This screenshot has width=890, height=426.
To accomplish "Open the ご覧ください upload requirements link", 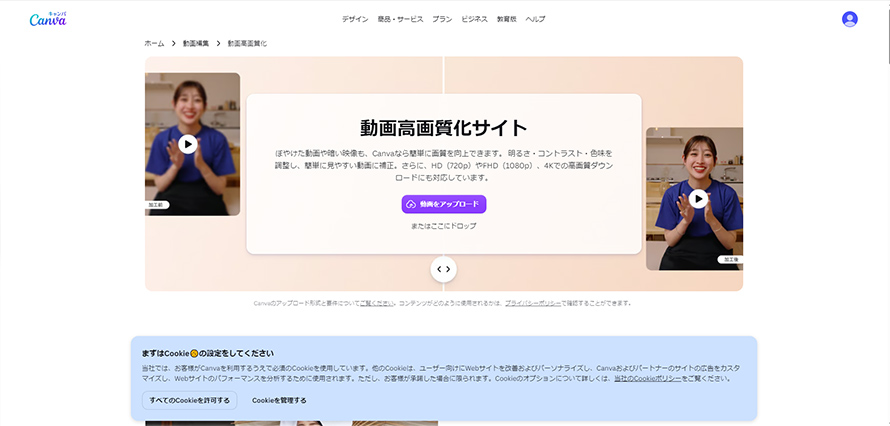I will pyautogui.click(x=377, y=303).
